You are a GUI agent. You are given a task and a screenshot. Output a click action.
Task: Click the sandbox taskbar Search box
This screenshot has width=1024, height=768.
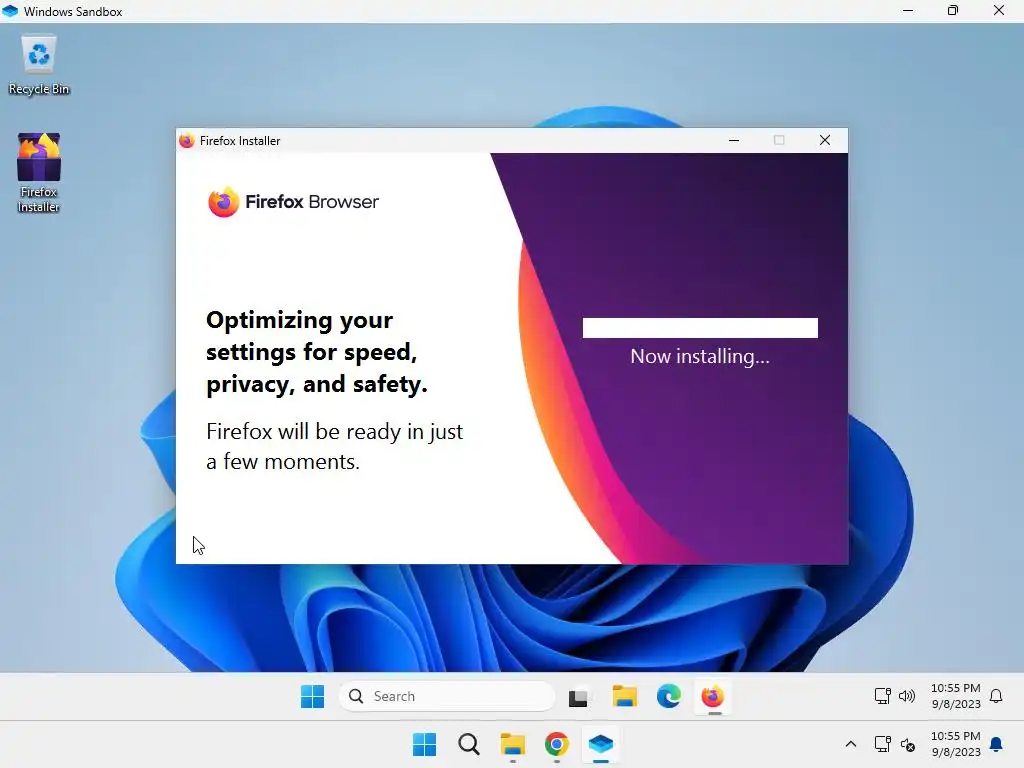tap(447, 696)
